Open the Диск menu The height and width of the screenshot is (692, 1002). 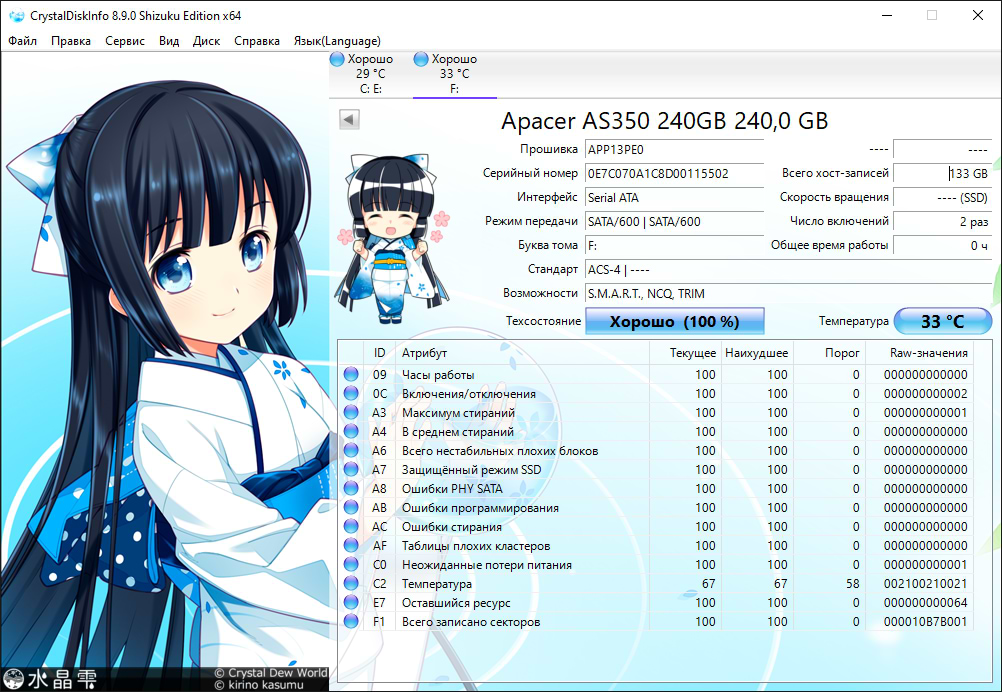point(206,41)
